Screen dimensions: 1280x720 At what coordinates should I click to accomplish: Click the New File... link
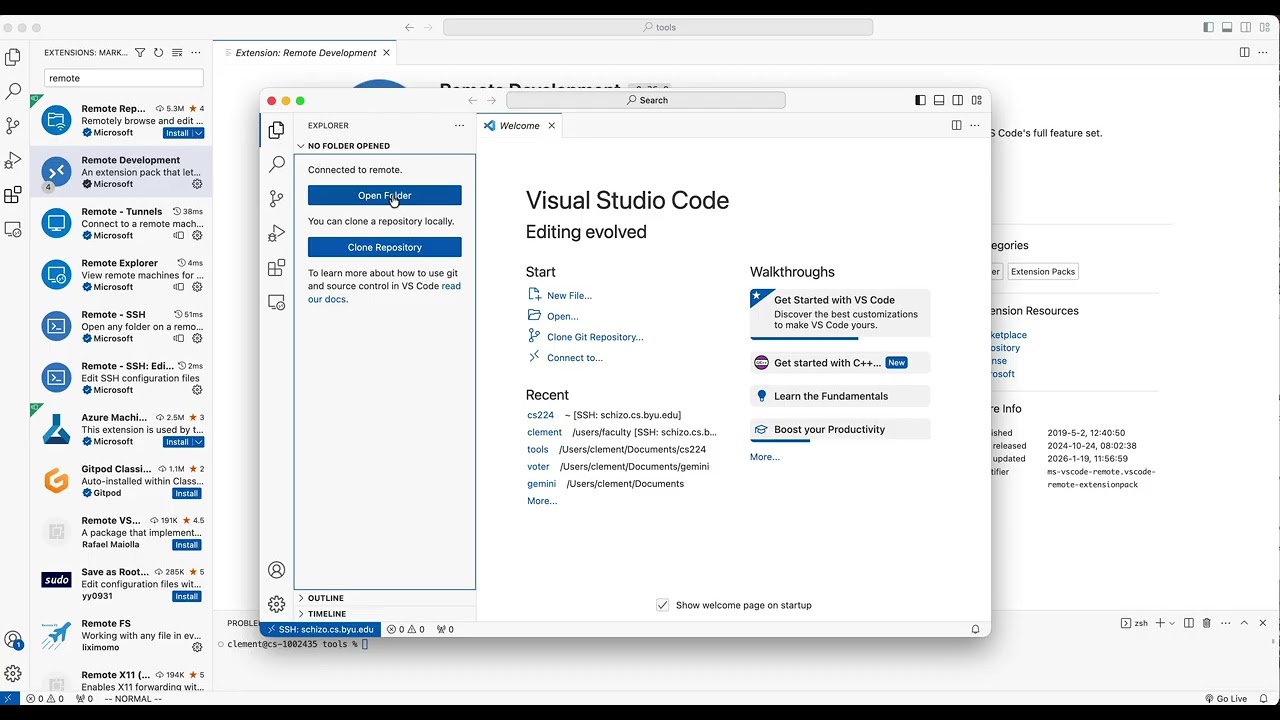(x=569, y=295)
